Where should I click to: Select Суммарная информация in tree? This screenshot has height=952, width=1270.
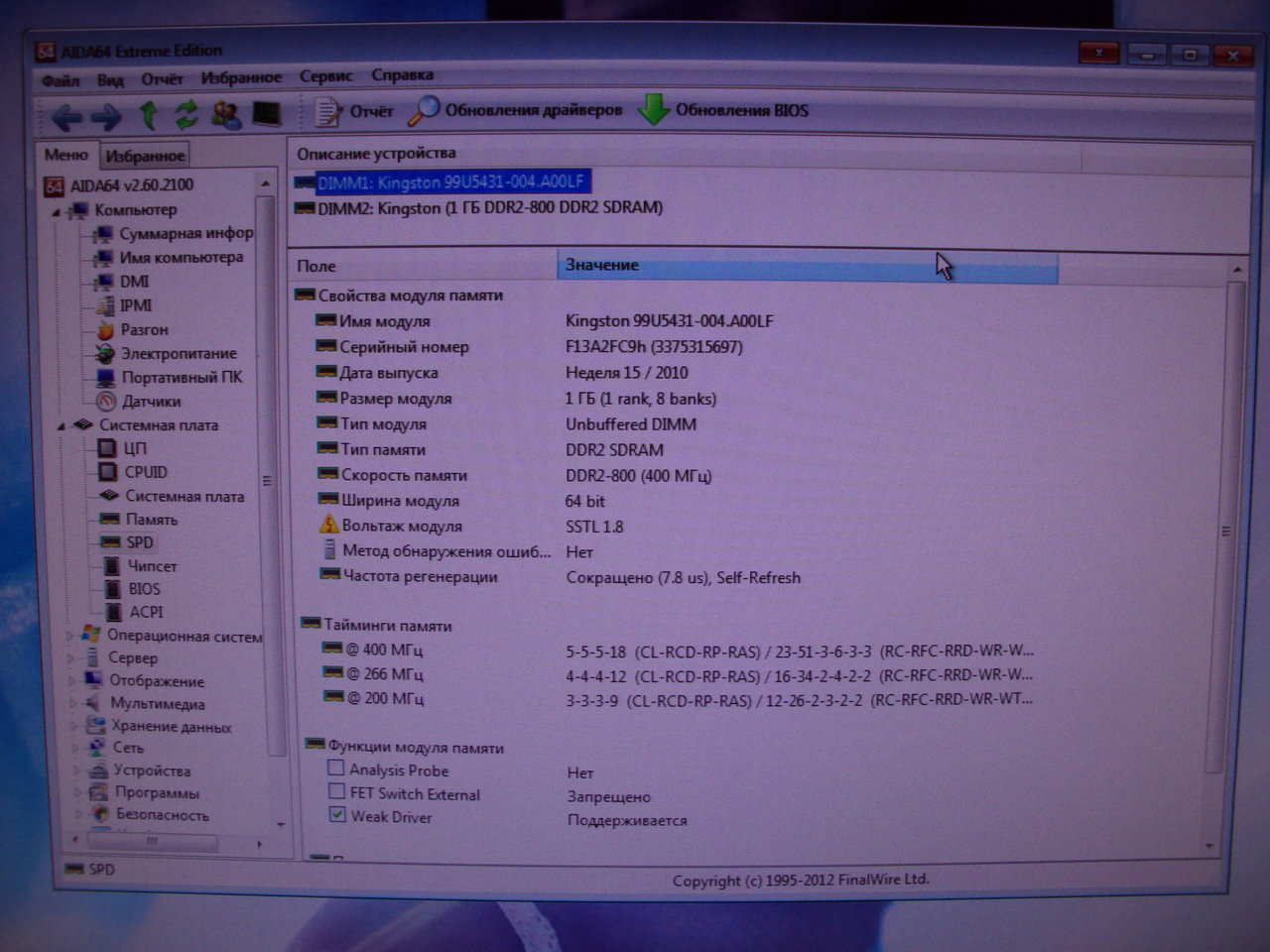click(x=174, y=234)
